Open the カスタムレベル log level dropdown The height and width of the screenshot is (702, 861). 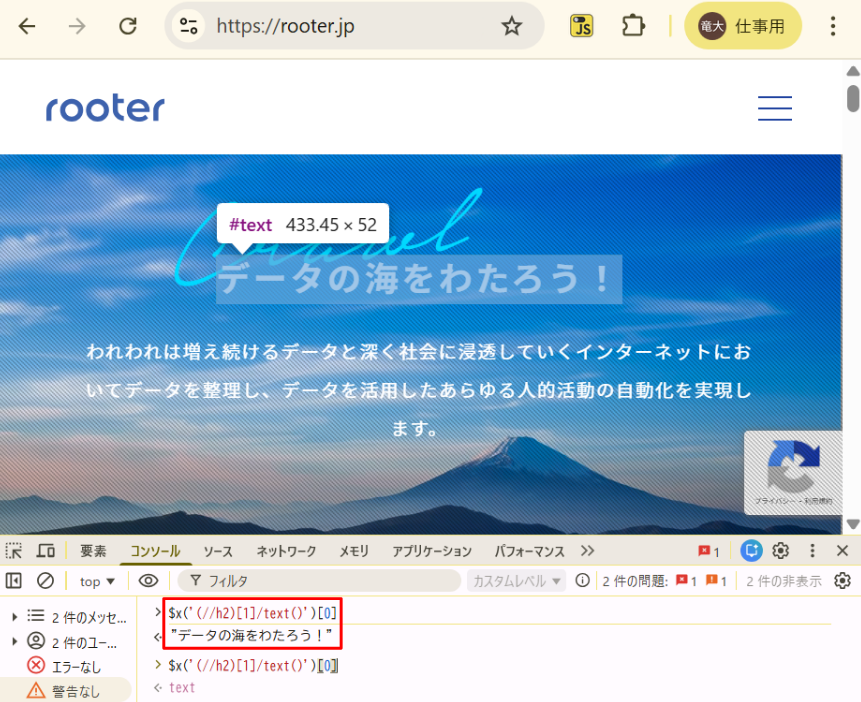click(x=517, y=581)
